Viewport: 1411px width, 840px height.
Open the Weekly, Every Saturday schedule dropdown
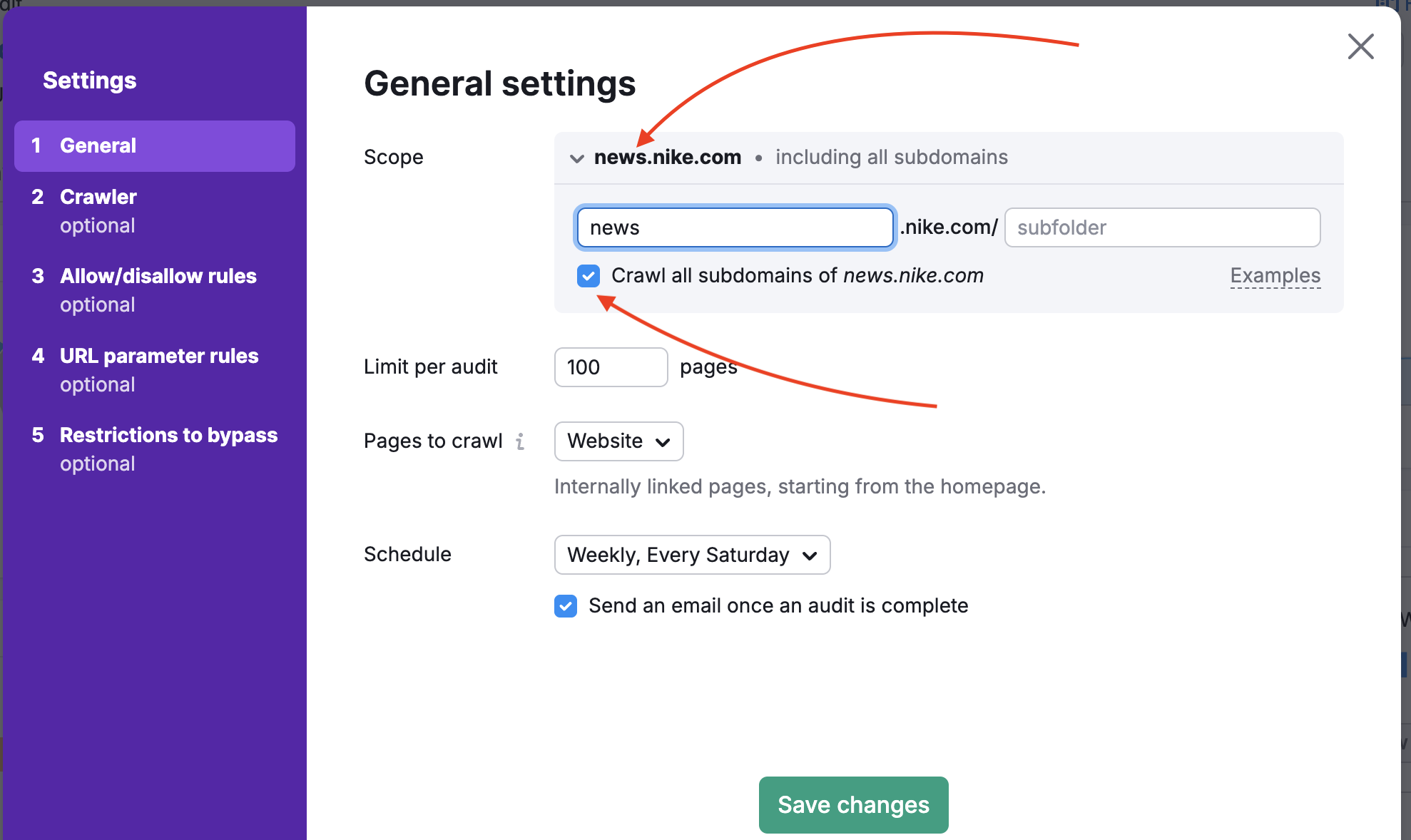tap(691, 555)
